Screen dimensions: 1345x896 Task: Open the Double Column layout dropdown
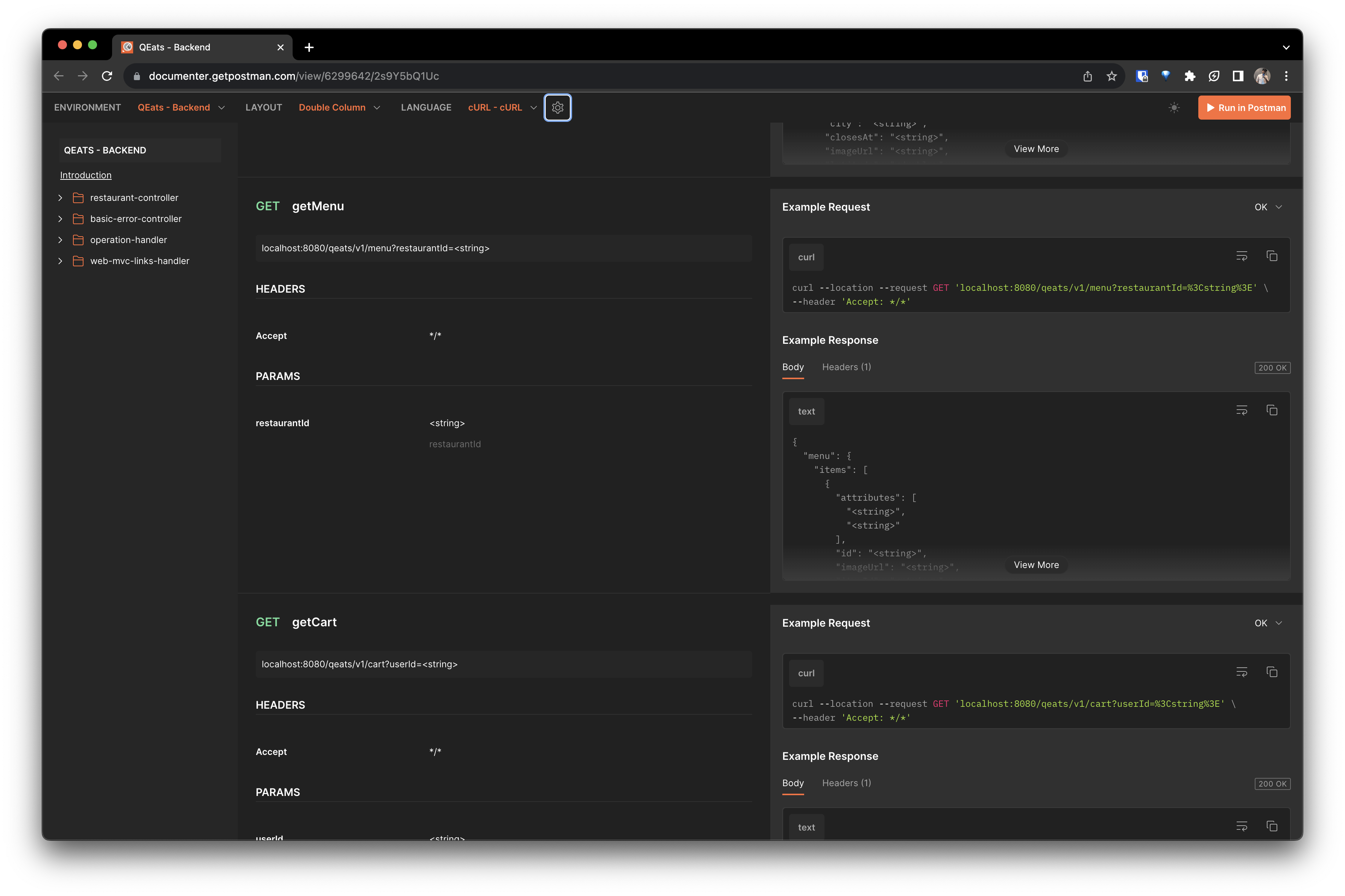coord(339,108)
